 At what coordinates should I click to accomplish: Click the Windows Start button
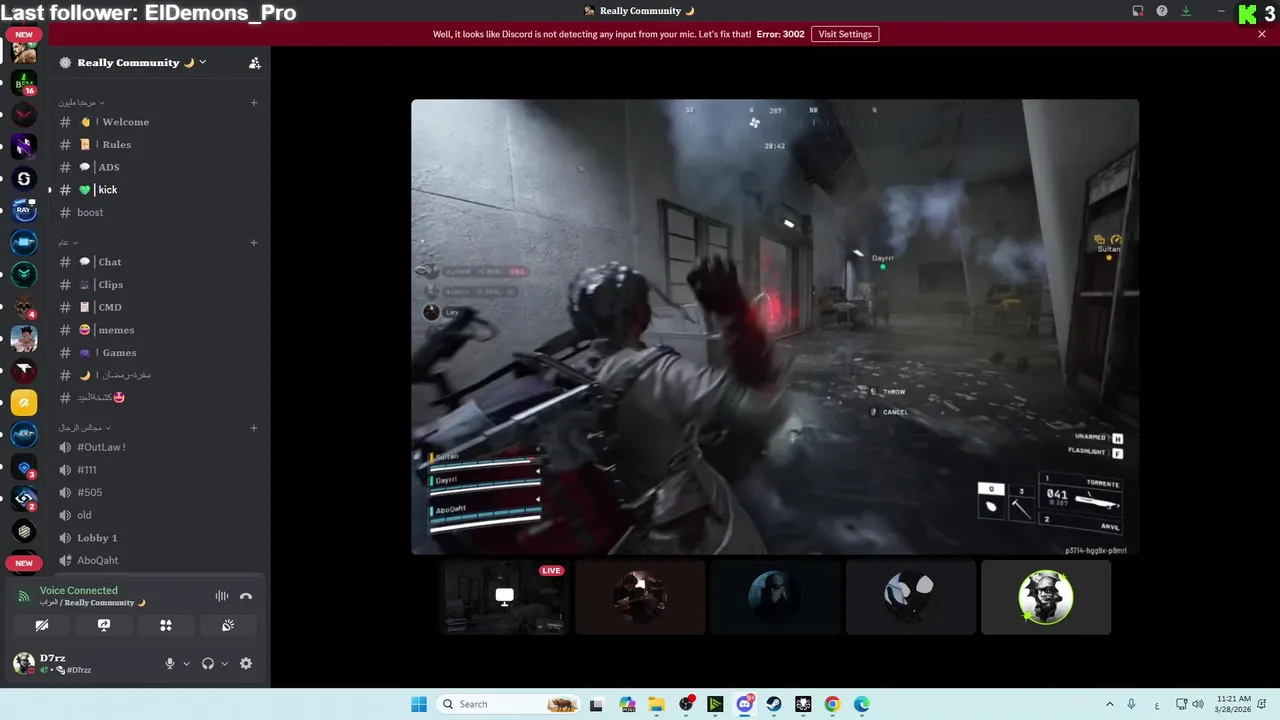point(418,704)
